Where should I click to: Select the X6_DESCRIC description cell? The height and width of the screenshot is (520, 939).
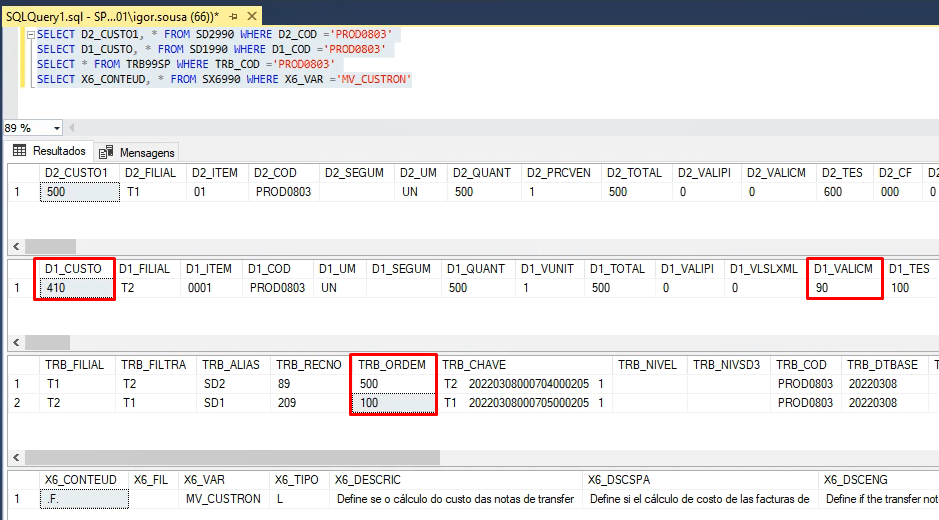[455, 498]
